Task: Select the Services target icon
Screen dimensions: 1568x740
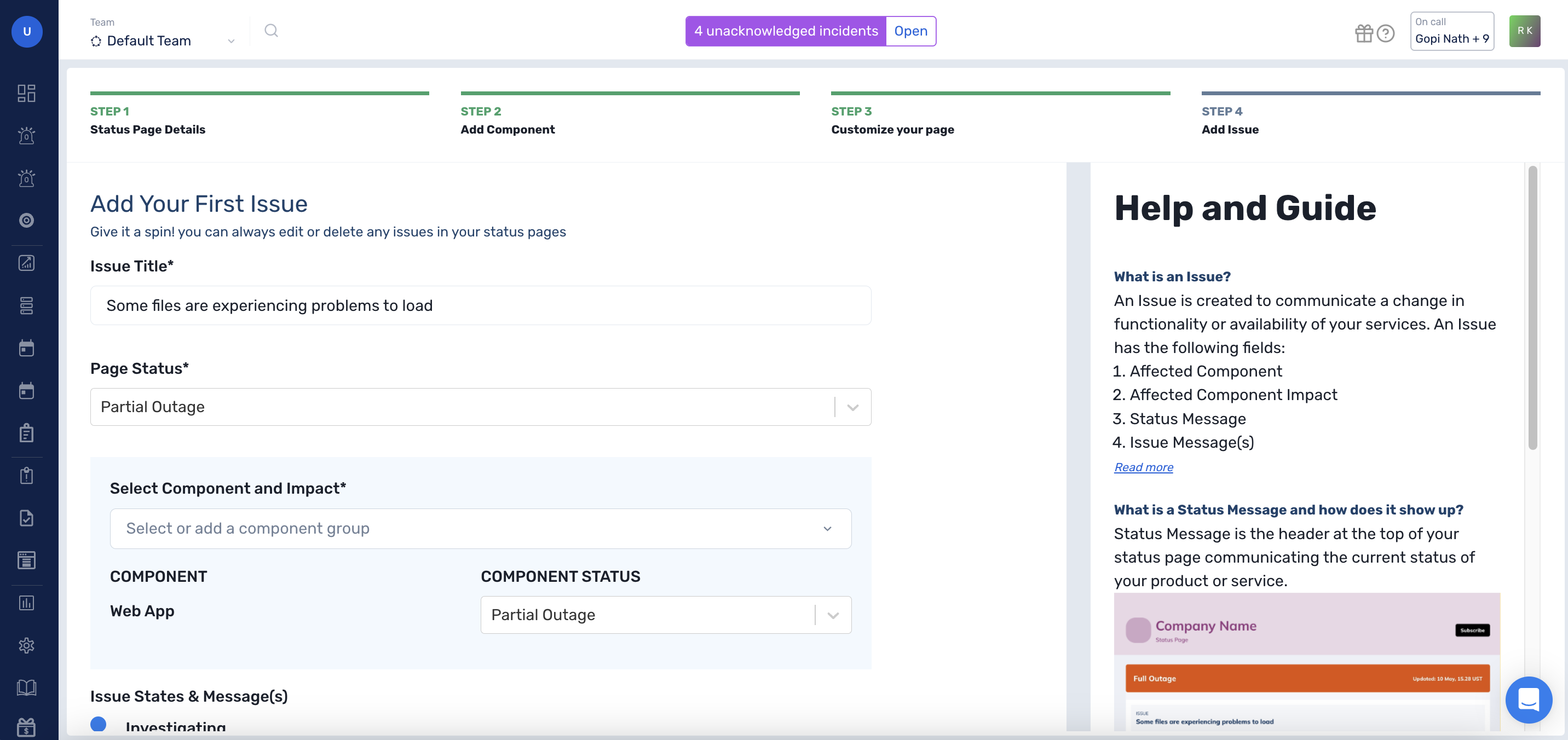Action: tap(27, 220)
